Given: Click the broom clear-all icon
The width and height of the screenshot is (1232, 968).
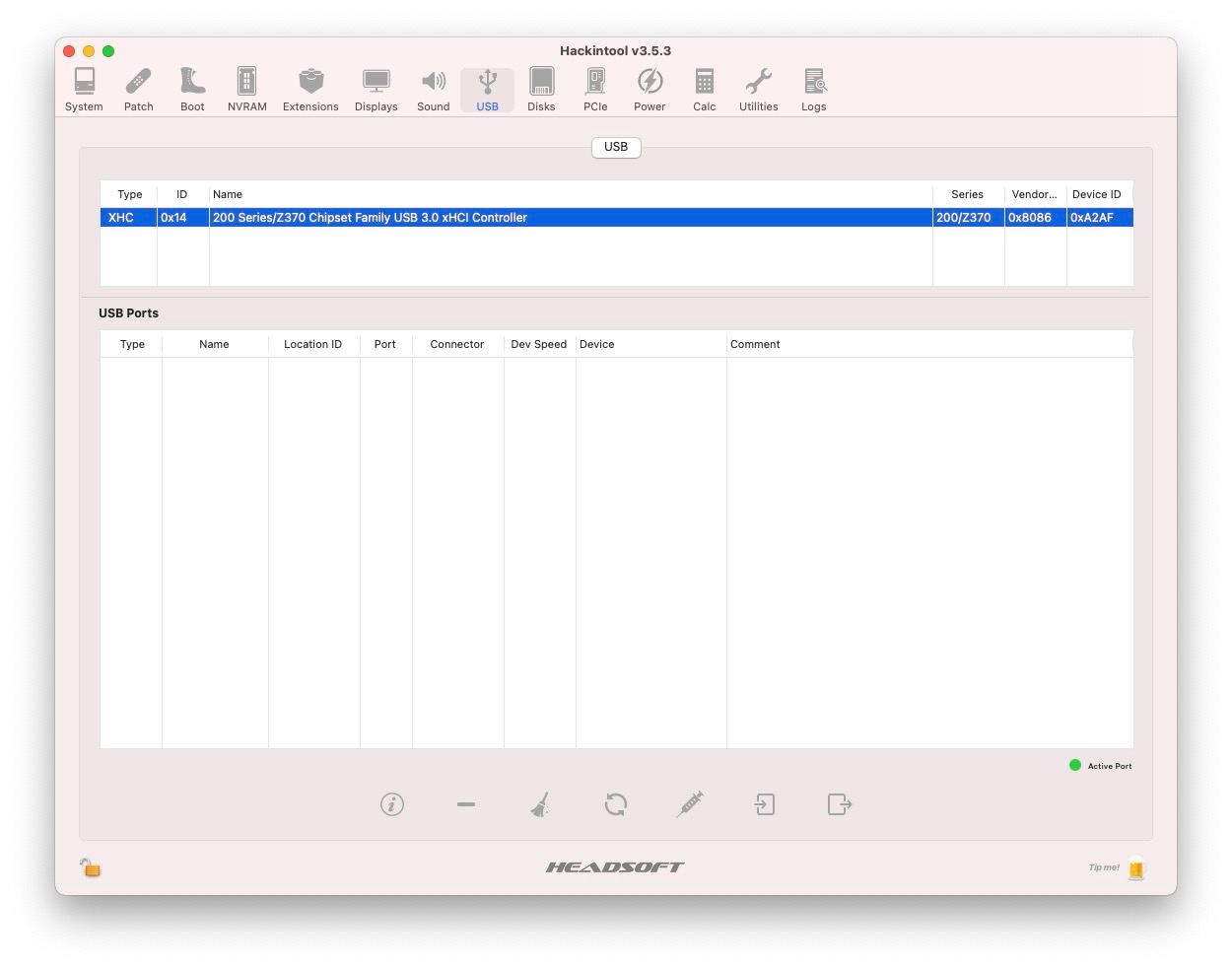Looking at the screenshot, I should click(540, 804).
